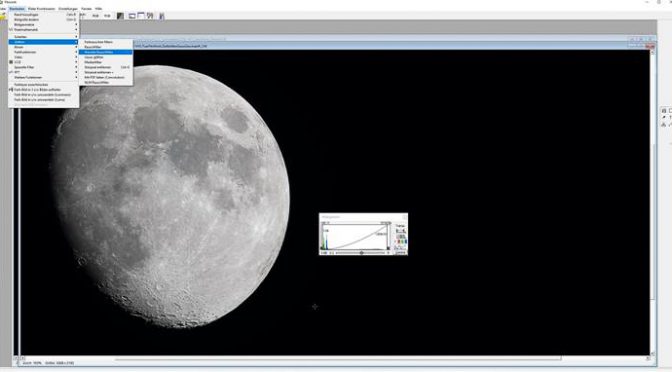672x372 pixels.
Task: Click the RGB channel color icons in histogram
Action: [401, 242]
